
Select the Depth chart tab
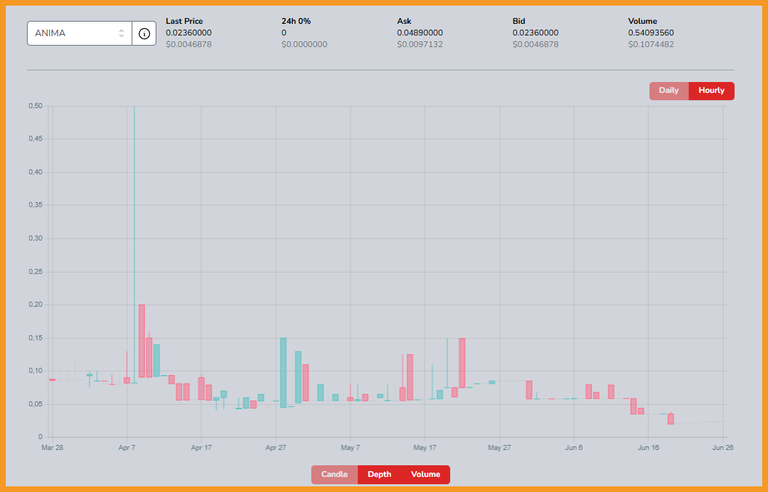380,474
